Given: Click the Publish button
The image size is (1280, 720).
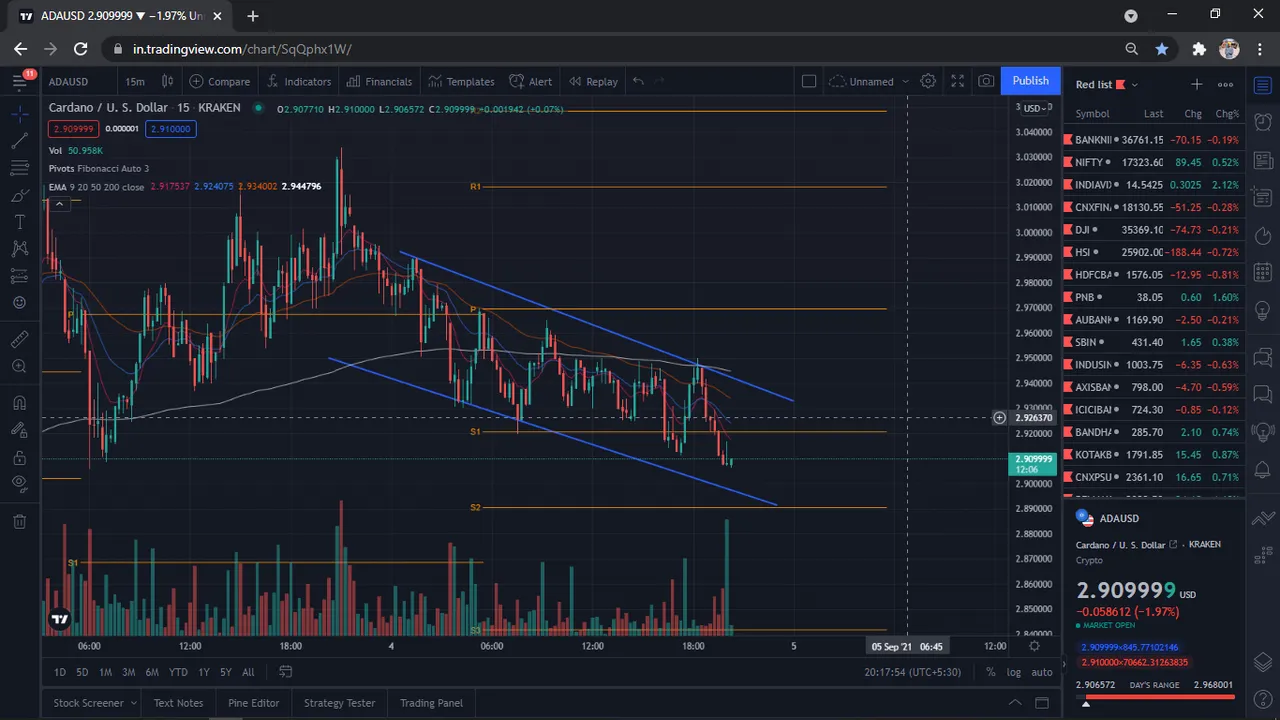Looking at the screenshot, I should tap(1030, 81).
